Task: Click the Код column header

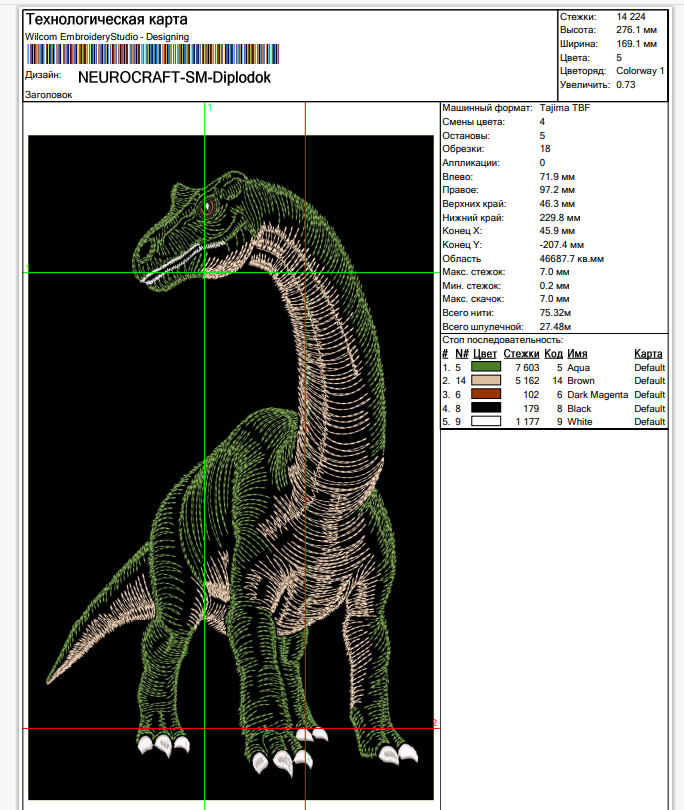Action: (x=553, y=354)
